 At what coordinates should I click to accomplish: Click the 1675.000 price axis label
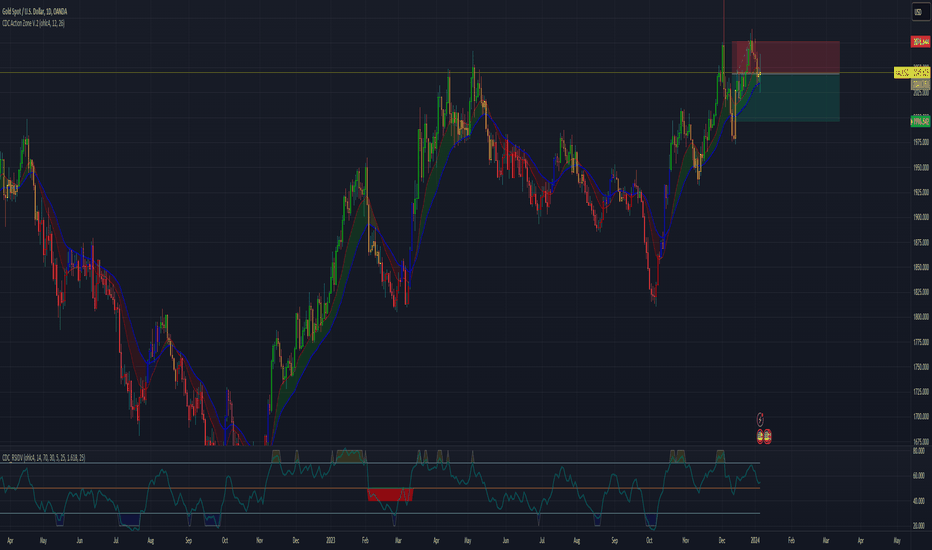pos(921,442)
